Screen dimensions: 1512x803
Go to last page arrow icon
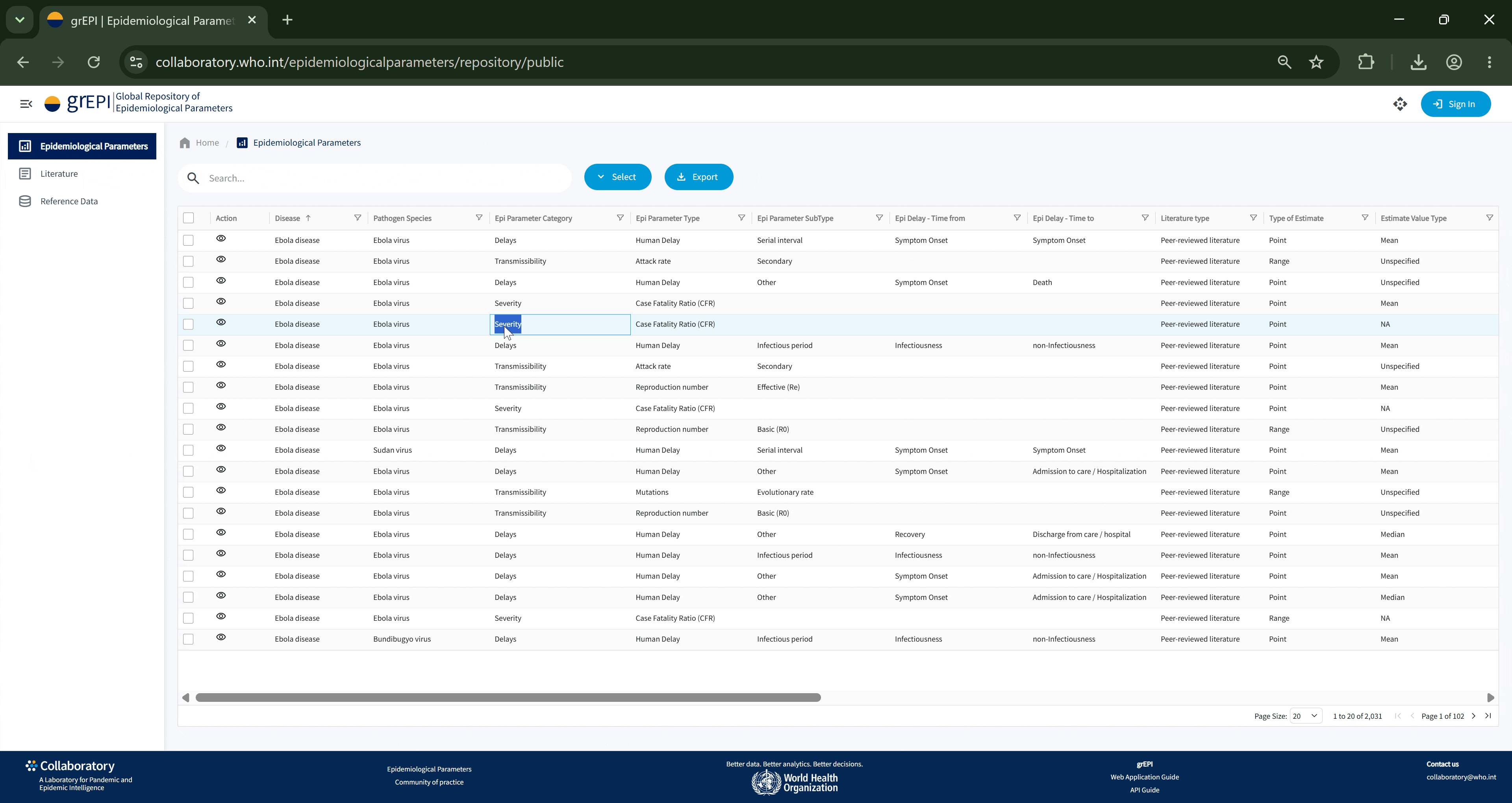(1488, 716)
